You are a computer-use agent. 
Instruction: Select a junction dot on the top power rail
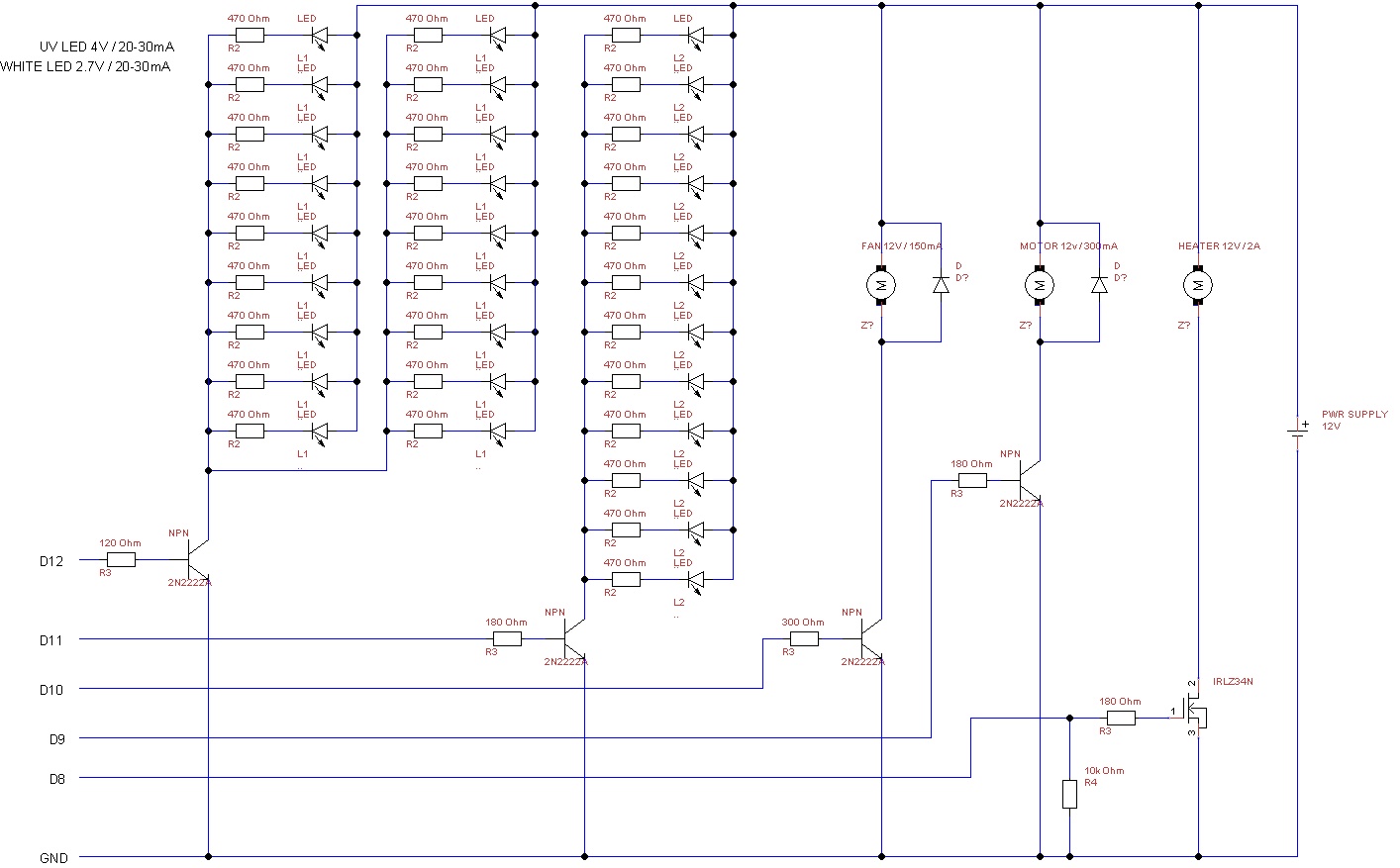pos(880,7)
